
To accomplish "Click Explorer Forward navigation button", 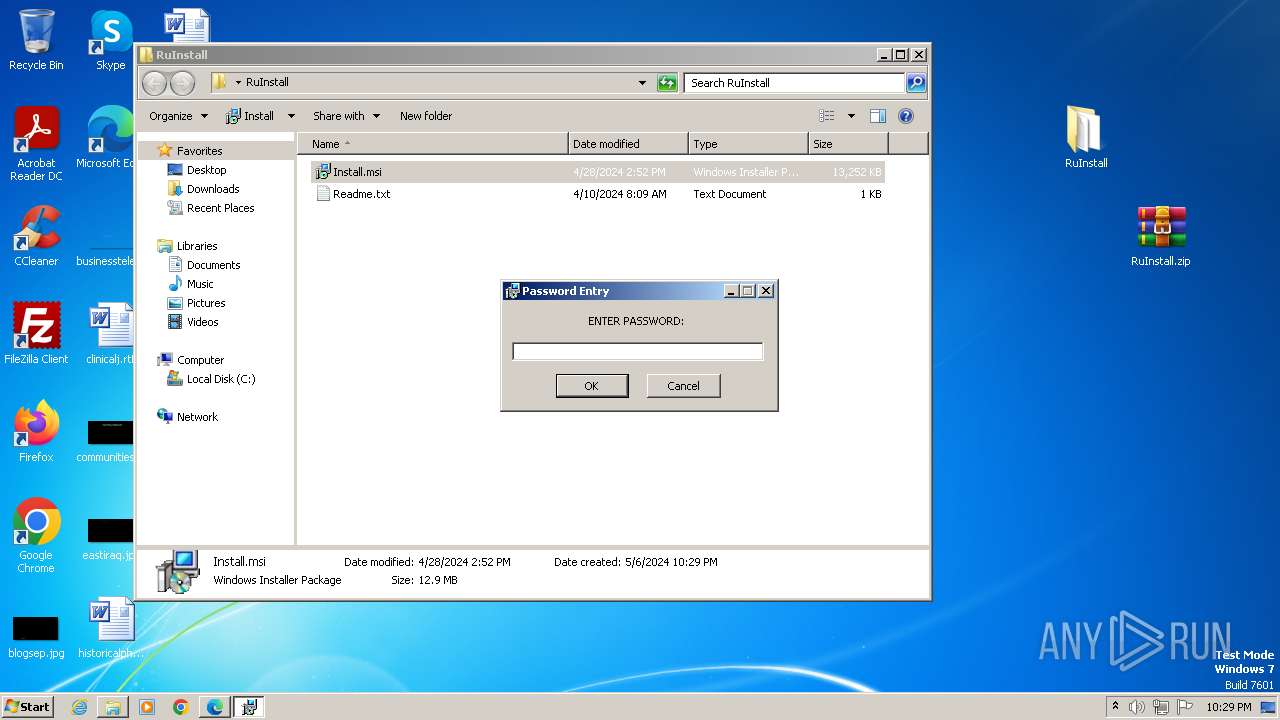I will tap(182, 83).
